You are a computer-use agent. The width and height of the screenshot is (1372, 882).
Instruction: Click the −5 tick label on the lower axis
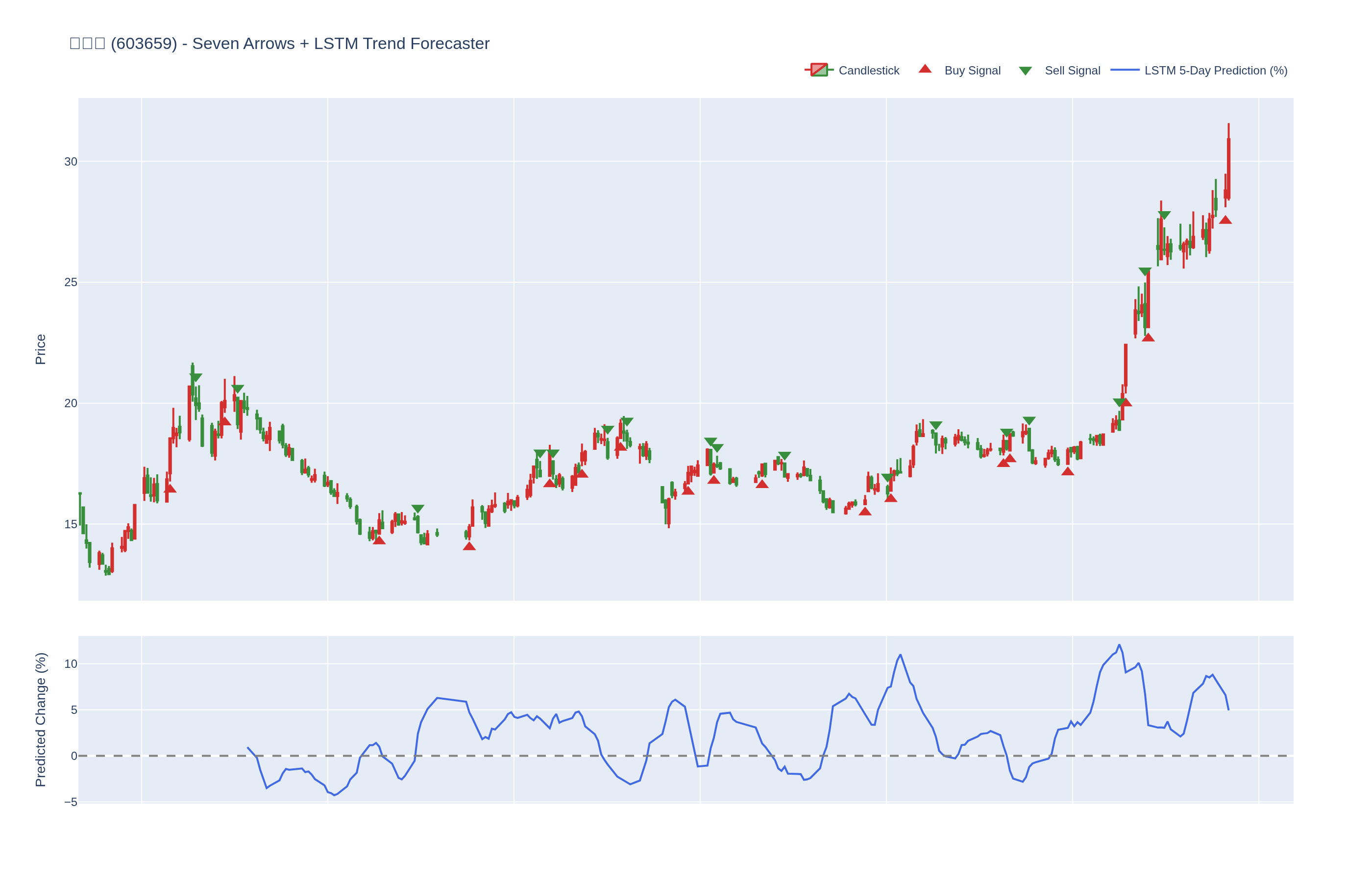point(71,803)
